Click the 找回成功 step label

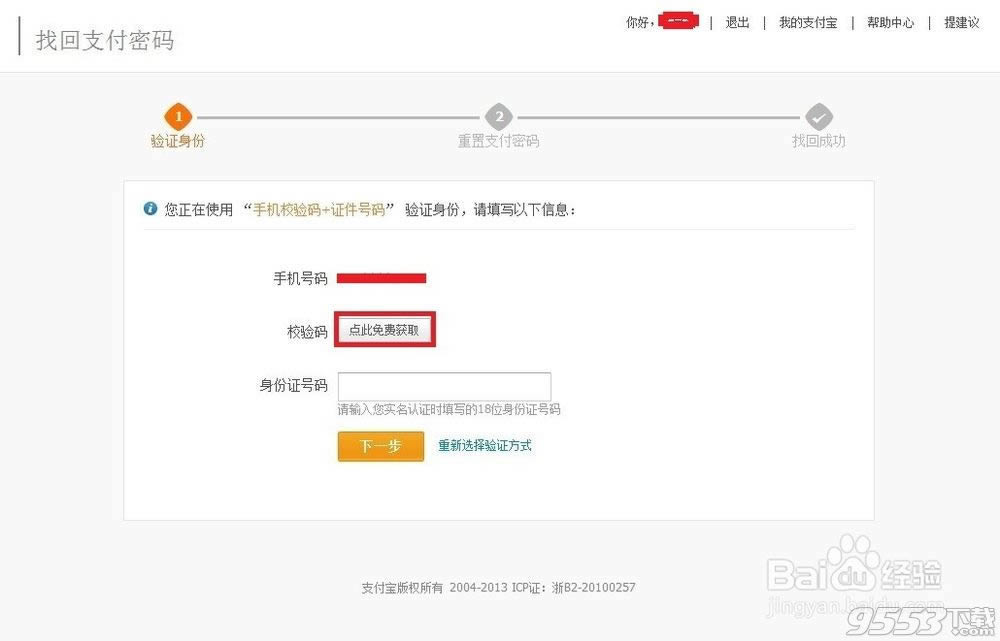(819, 142)
